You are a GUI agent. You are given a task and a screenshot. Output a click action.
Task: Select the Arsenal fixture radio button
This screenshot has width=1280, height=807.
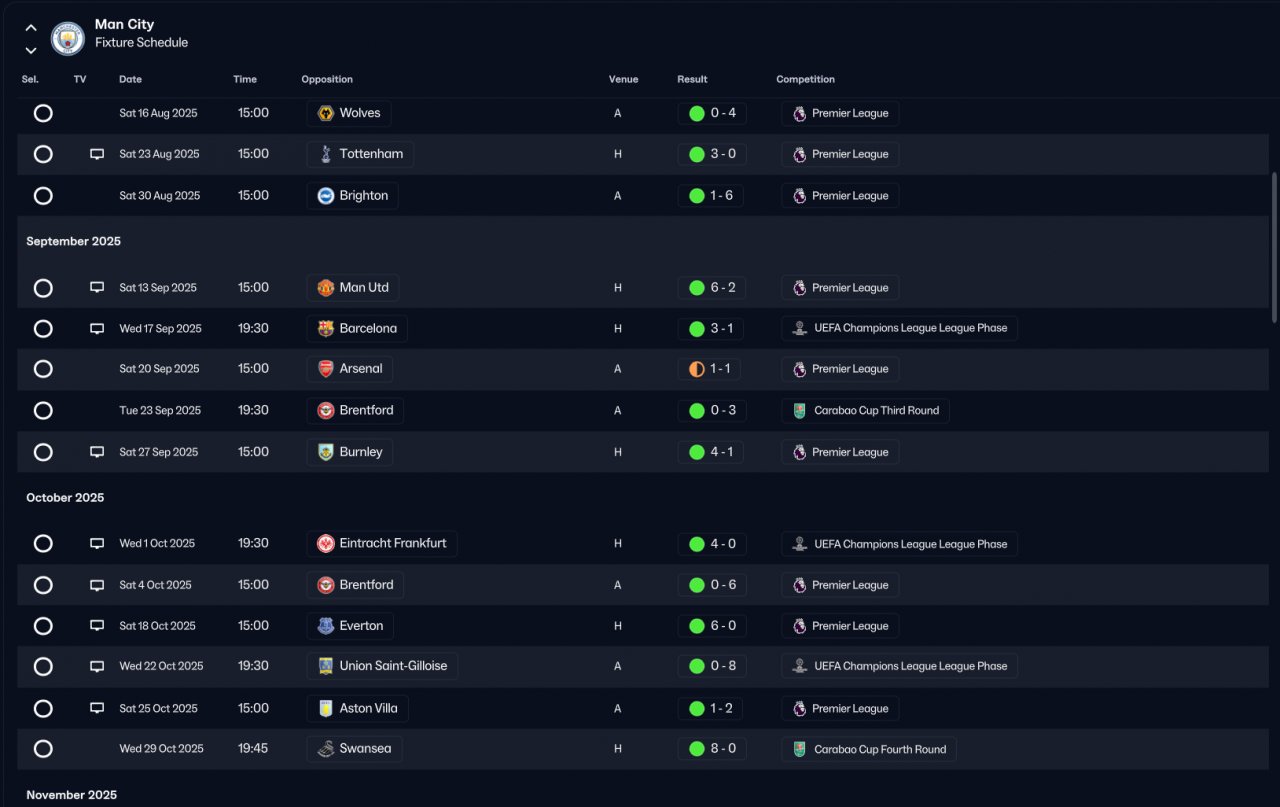[43, 369]
